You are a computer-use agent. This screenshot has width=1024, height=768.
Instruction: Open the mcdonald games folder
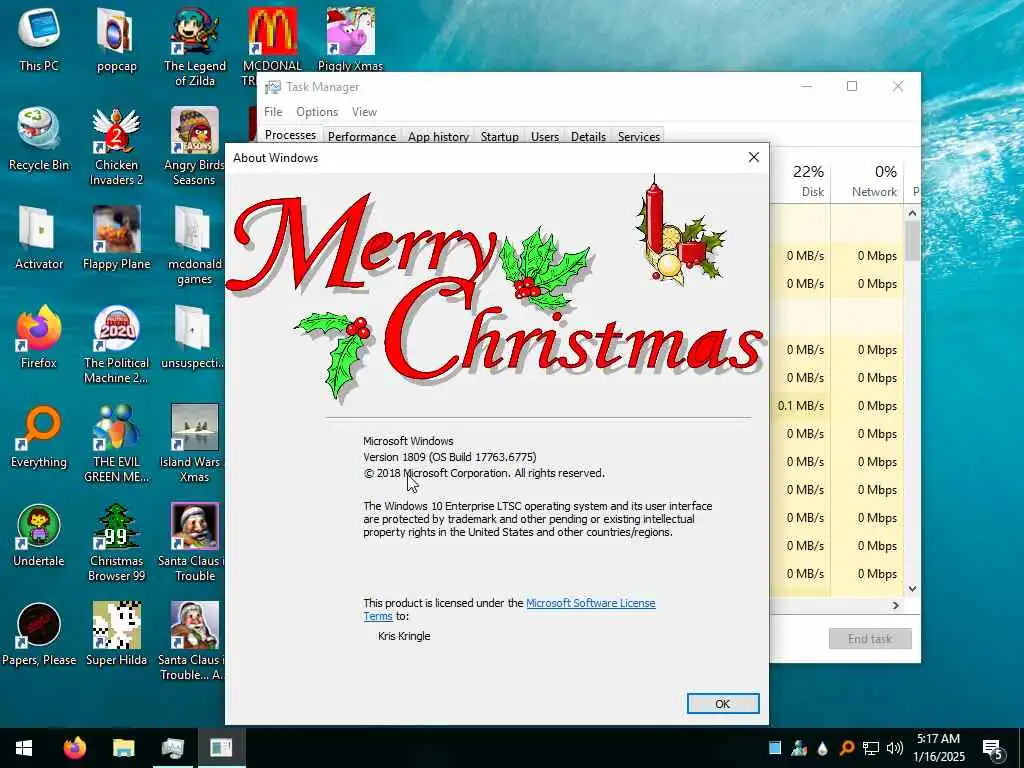(194, 244)
